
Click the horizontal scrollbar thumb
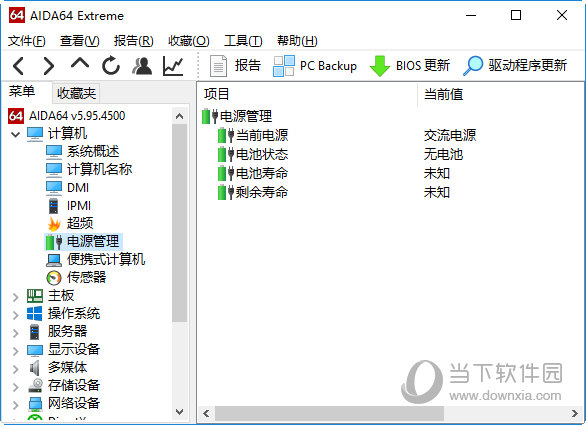pyautogui.click(x=329, y=413)
